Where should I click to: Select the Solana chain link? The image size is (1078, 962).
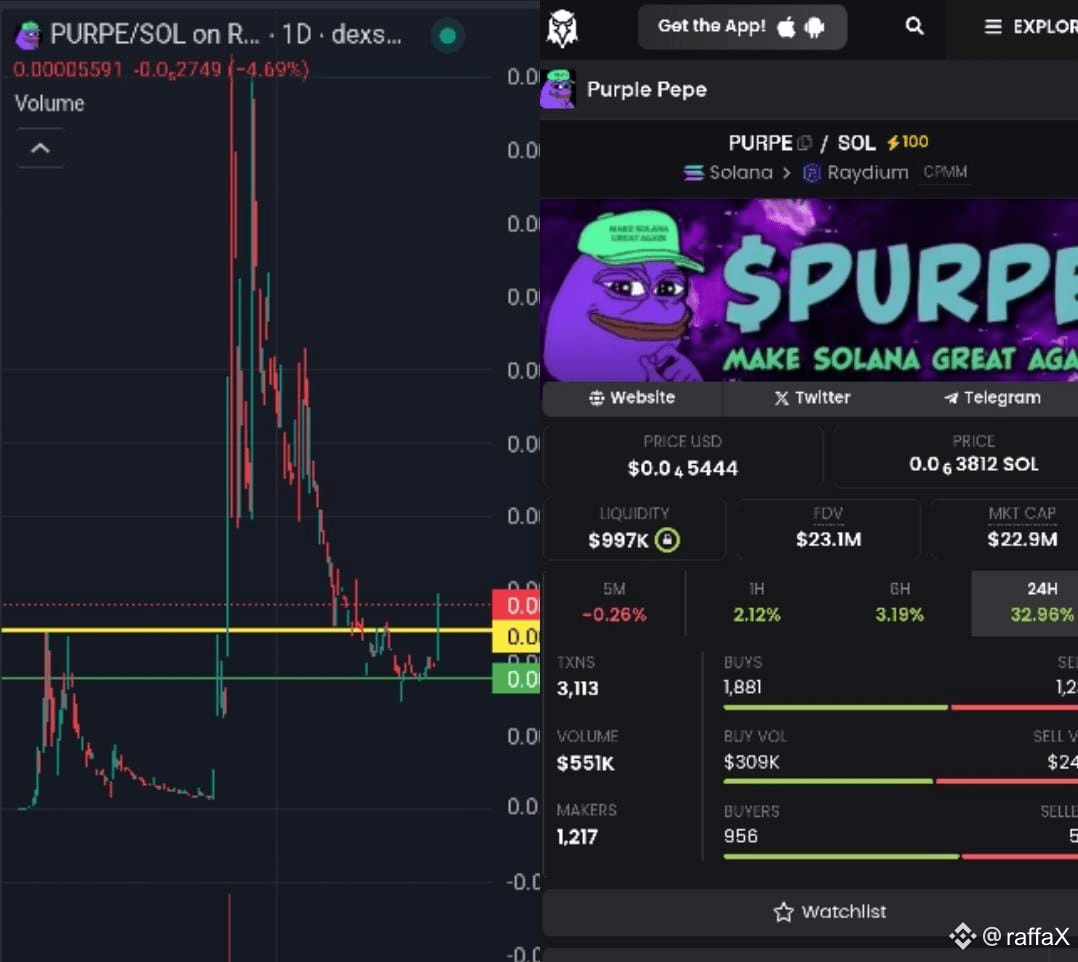(x=729, y=173)
